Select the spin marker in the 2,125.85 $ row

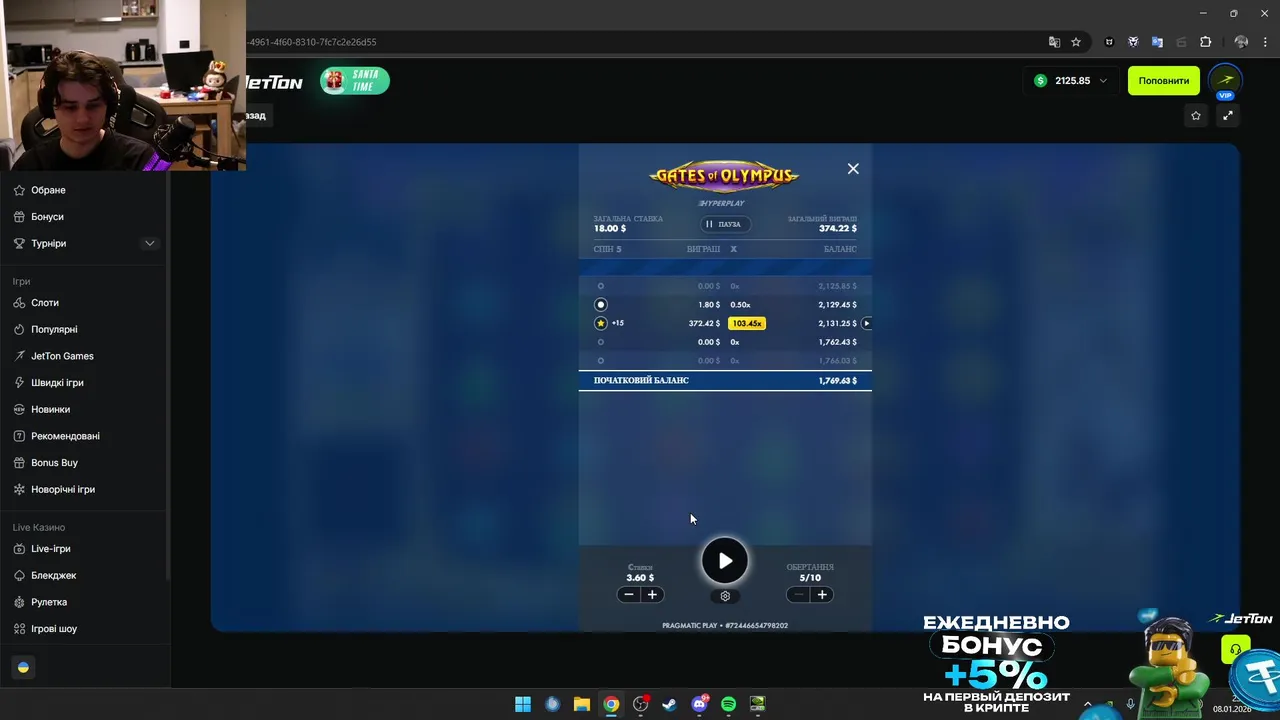point(601,286)
